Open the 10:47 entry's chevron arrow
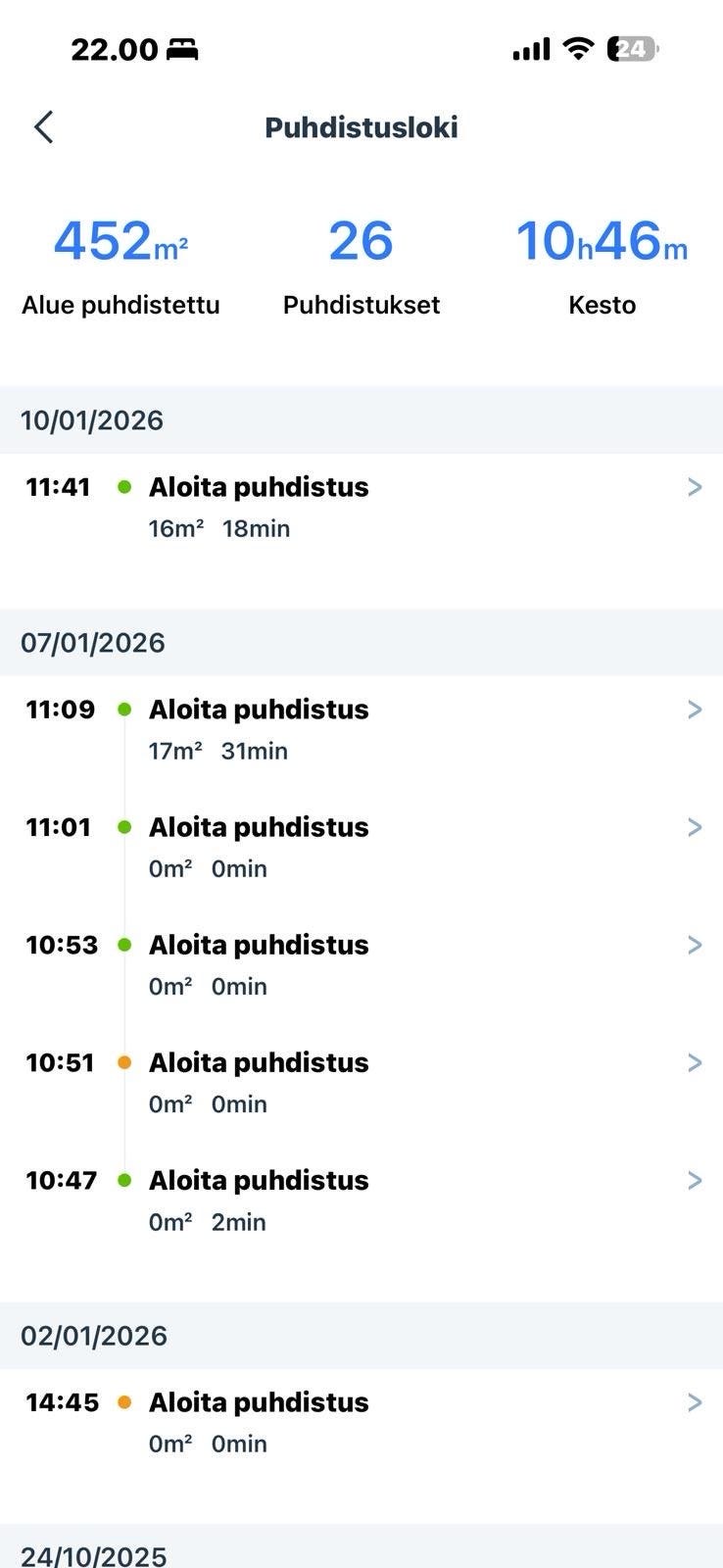The image size is (723, 1568). (695, 1180)
